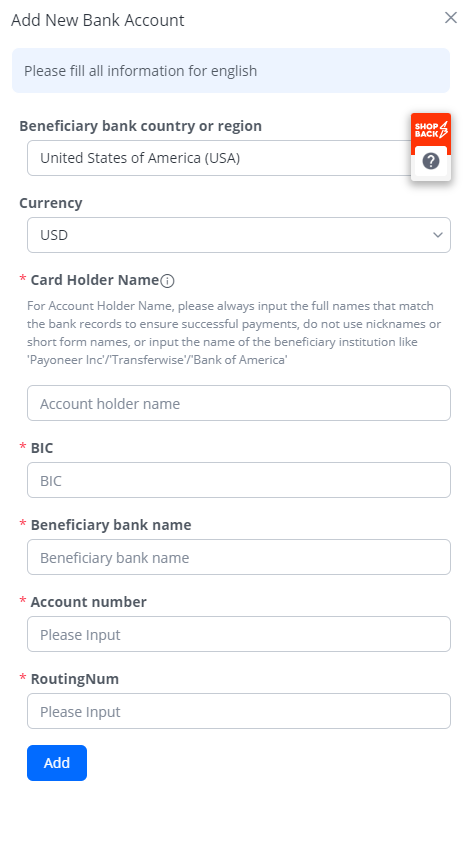
Task: Click the Card Holder Name label
Action: pos(95,280)
